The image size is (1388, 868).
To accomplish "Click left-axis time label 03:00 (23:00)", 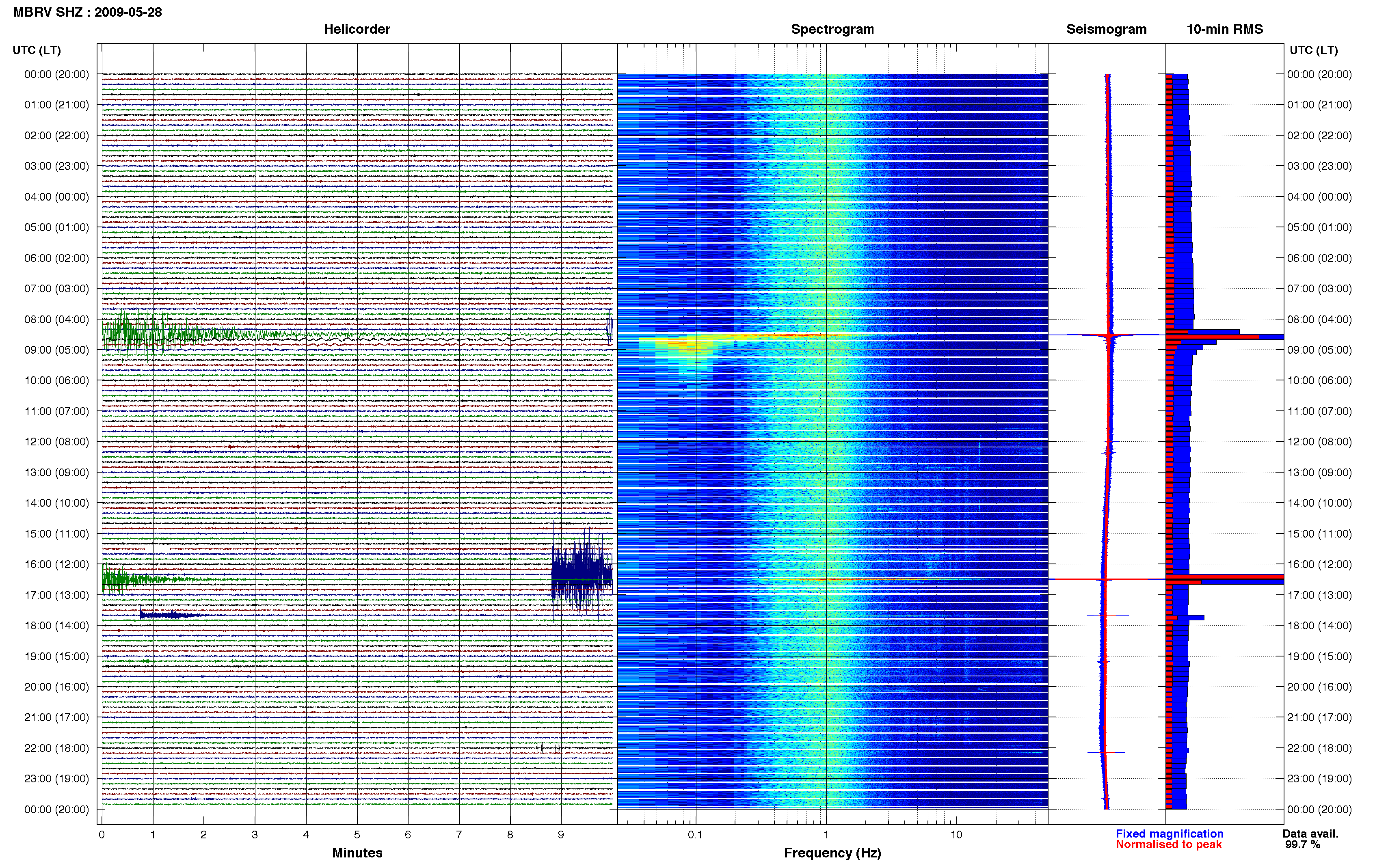I will [56, 166].
